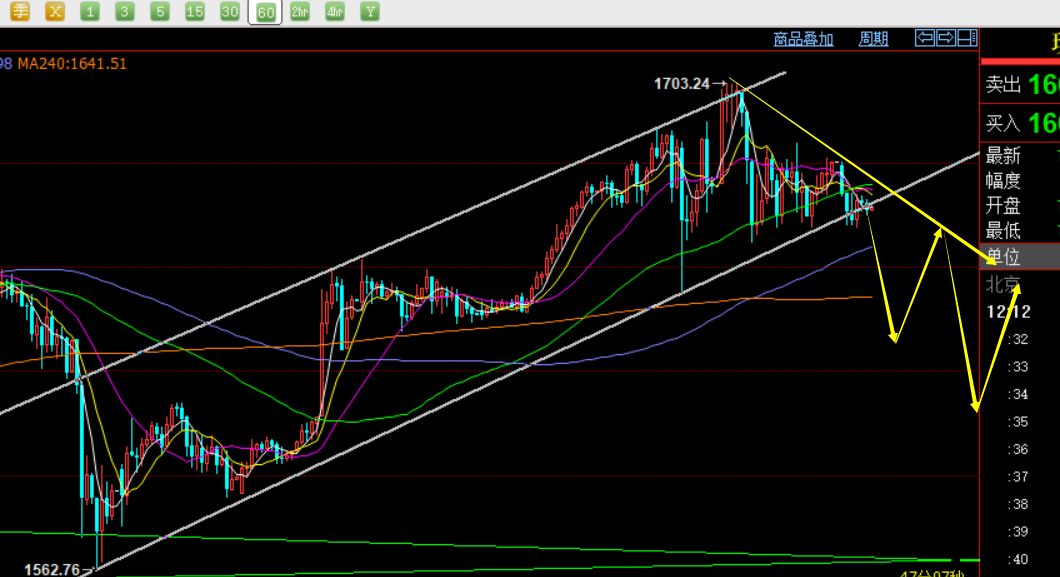This screenshot has height=577, width=1060.
Task: Toggle the active 60-minute timeframe button
Action: click(265, 11)
